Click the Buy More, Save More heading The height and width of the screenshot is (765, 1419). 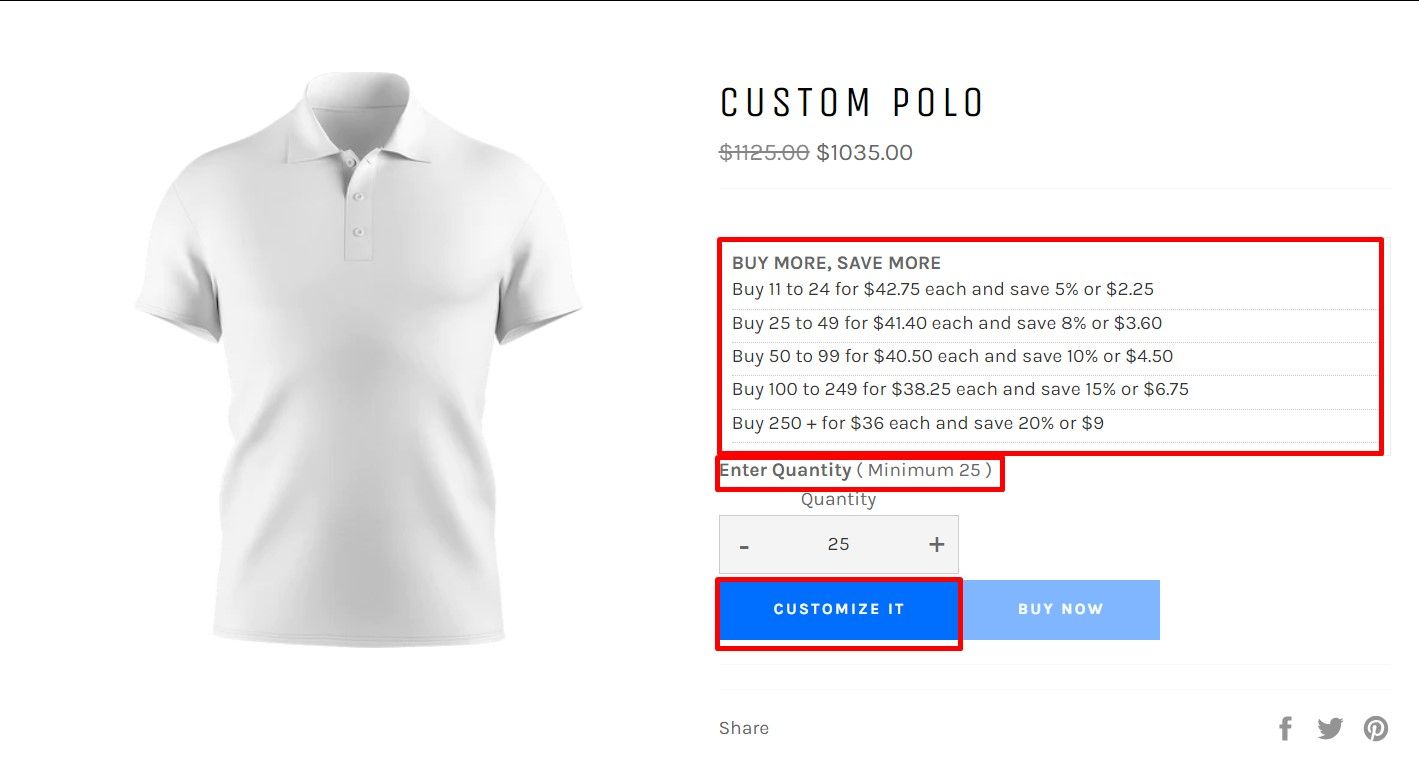point(836,263)
